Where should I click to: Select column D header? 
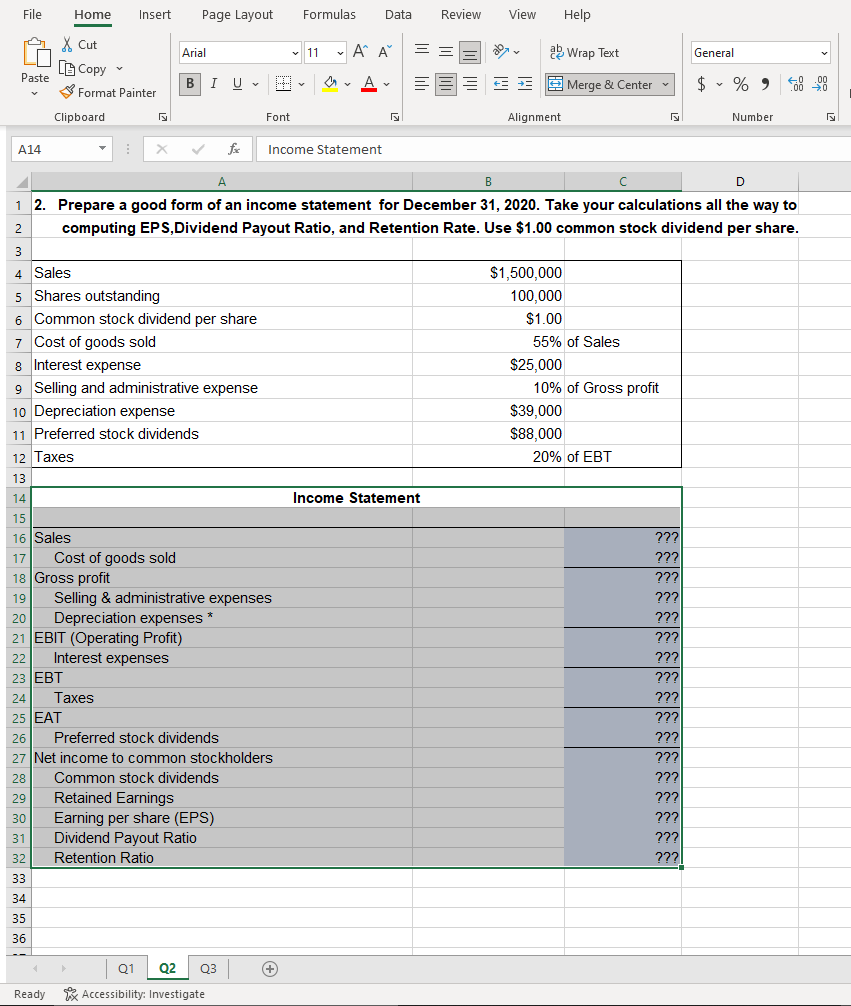point(740,182)
